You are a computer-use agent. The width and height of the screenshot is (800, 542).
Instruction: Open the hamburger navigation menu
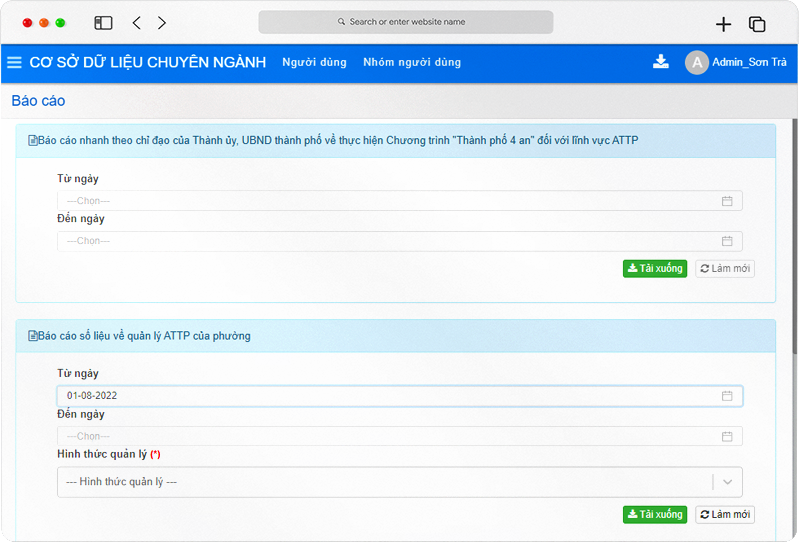(14, 62)
